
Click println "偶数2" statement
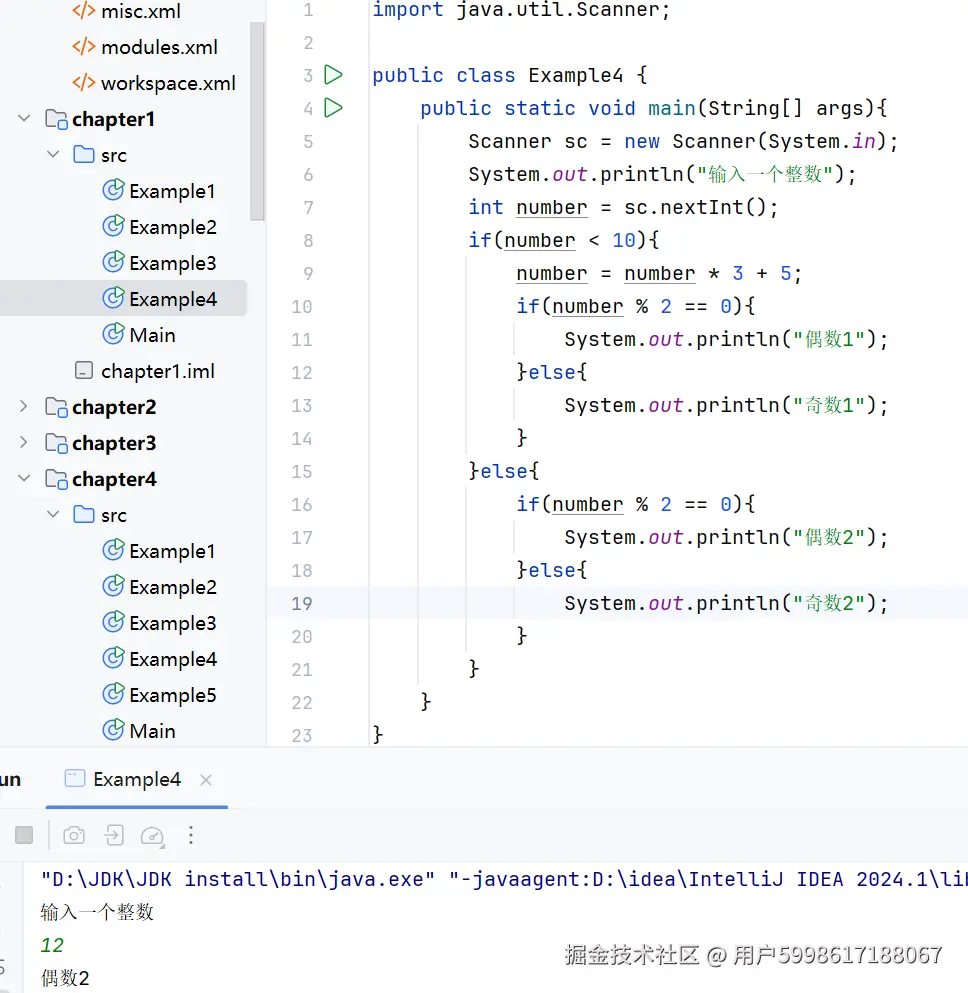[x=726, y=537]
